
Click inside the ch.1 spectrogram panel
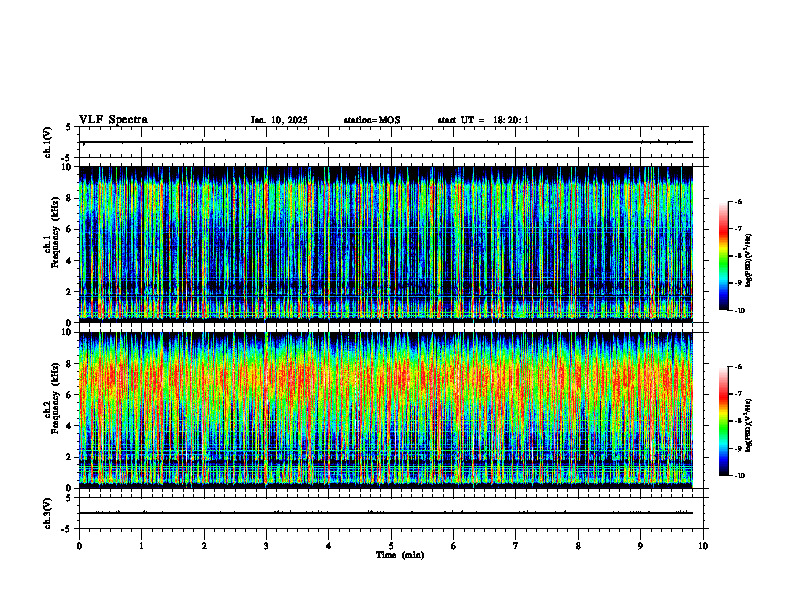pos(386,244)
